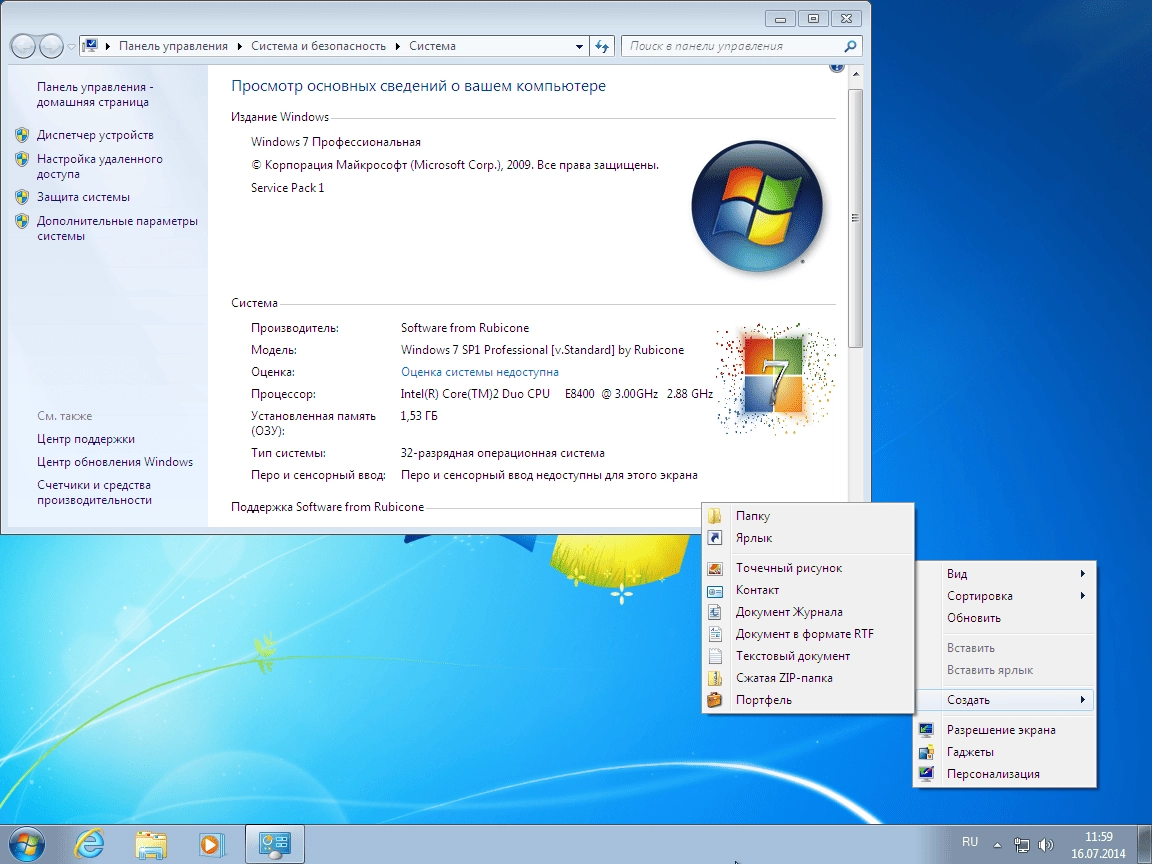The image size is (1152, 864).
Task: Click the screen resolution monitor icon
Action: [x=926, y=730]
